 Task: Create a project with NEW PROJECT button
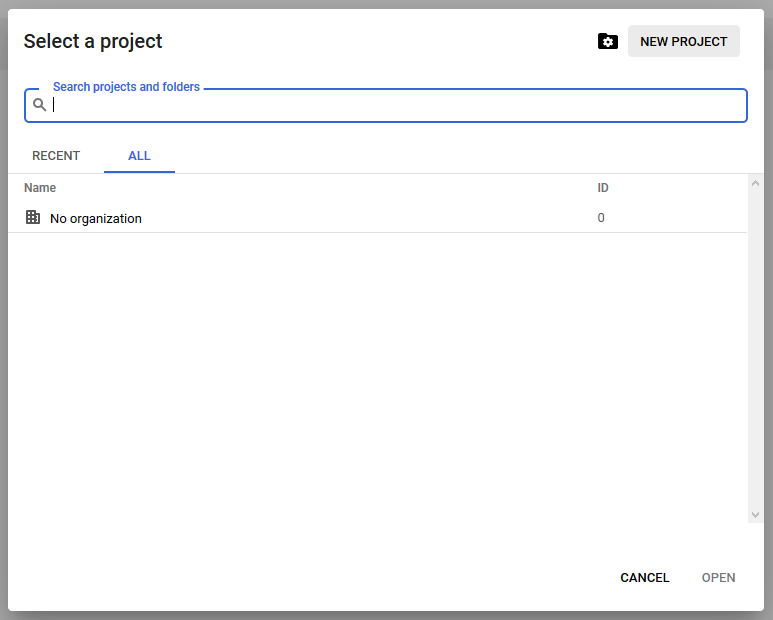click(683, 41)
